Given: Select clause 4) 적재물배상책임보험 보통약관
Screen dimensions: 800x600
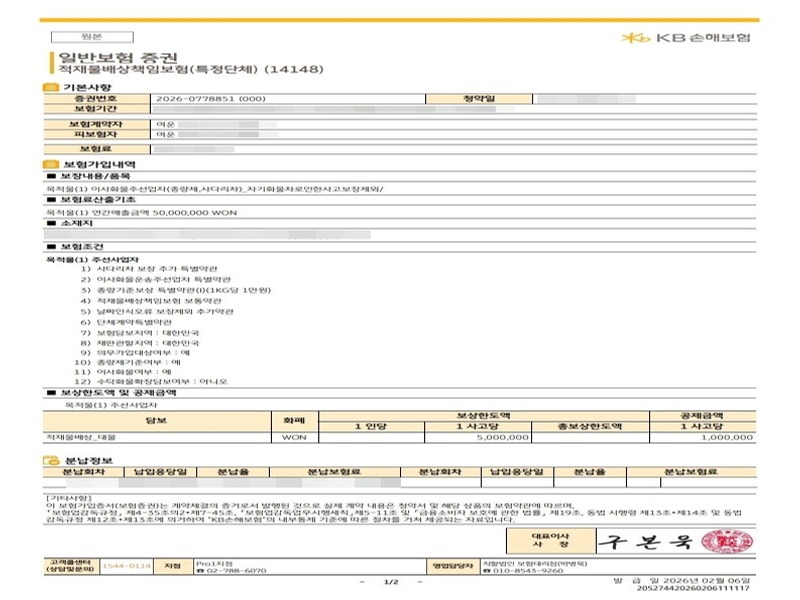Looking at the screenshot, I should 151,301.
